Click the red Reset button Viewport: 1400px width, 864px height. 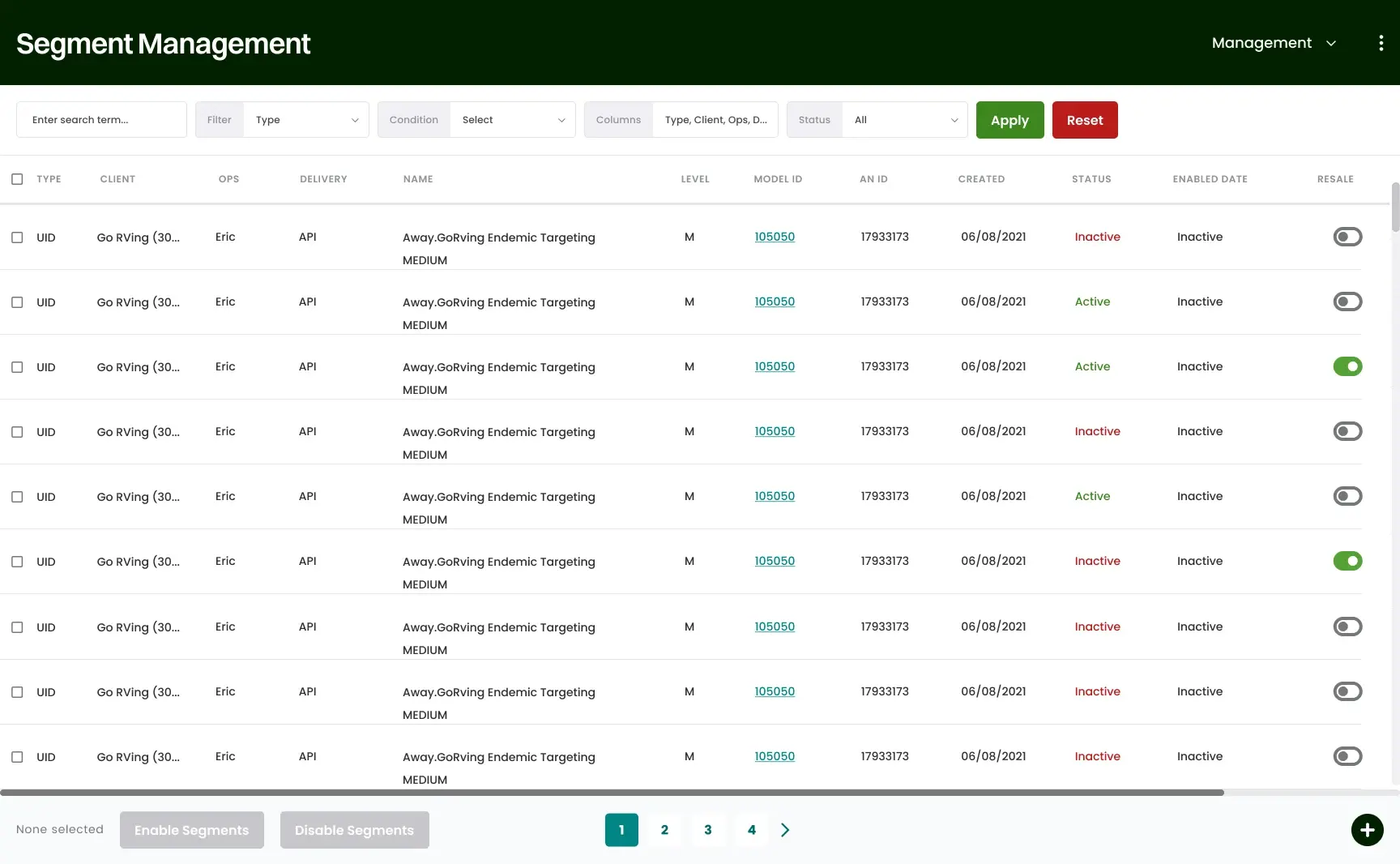1085,120
